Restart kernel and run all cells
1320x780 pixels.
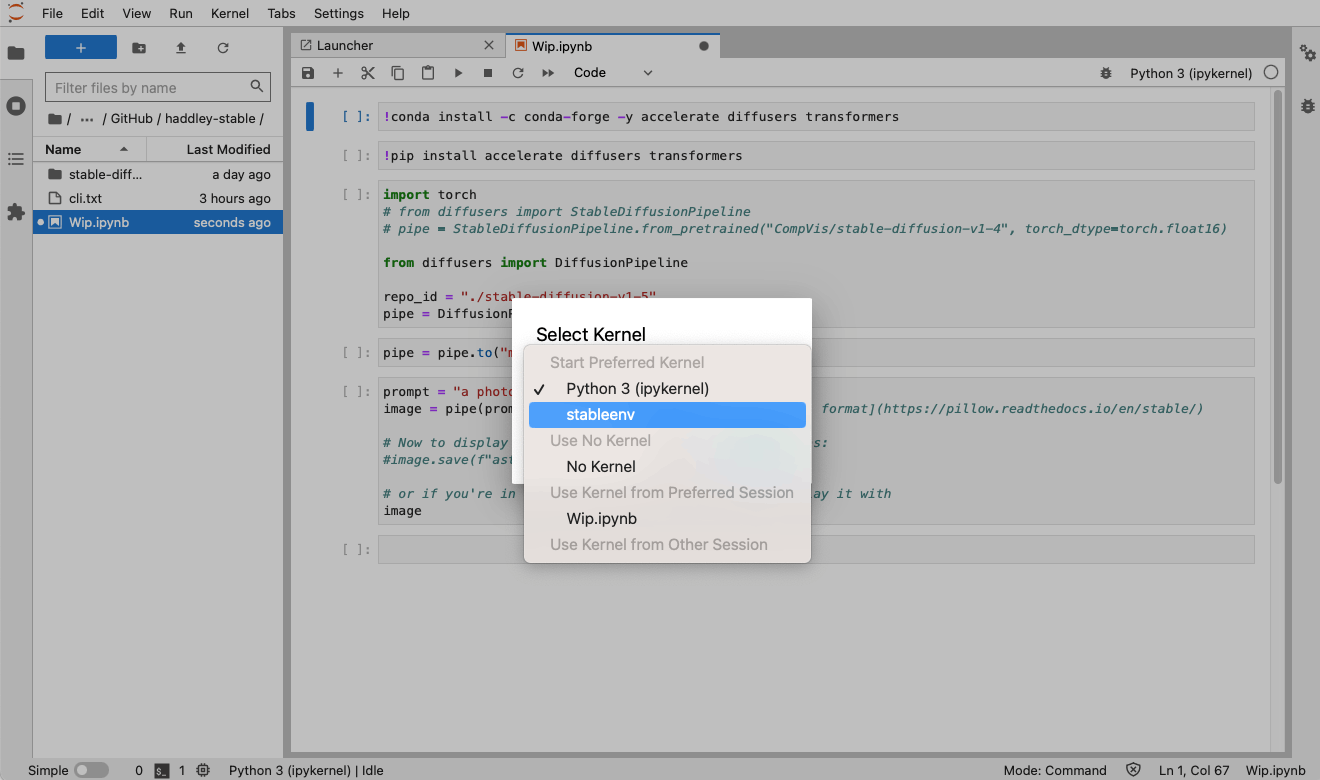pos(548,73)
